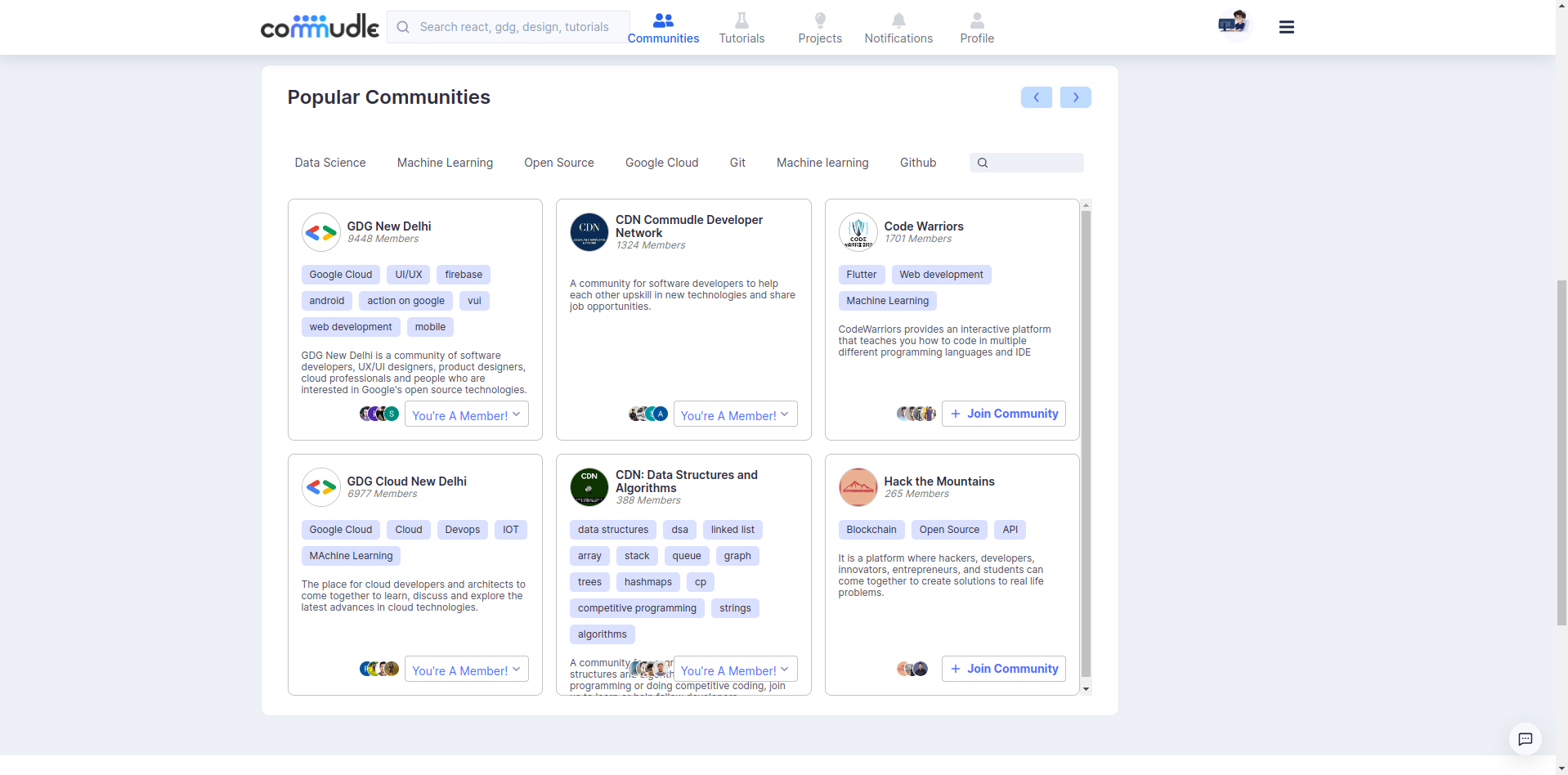Click GDG New Delhi logo

coord(321,233)
